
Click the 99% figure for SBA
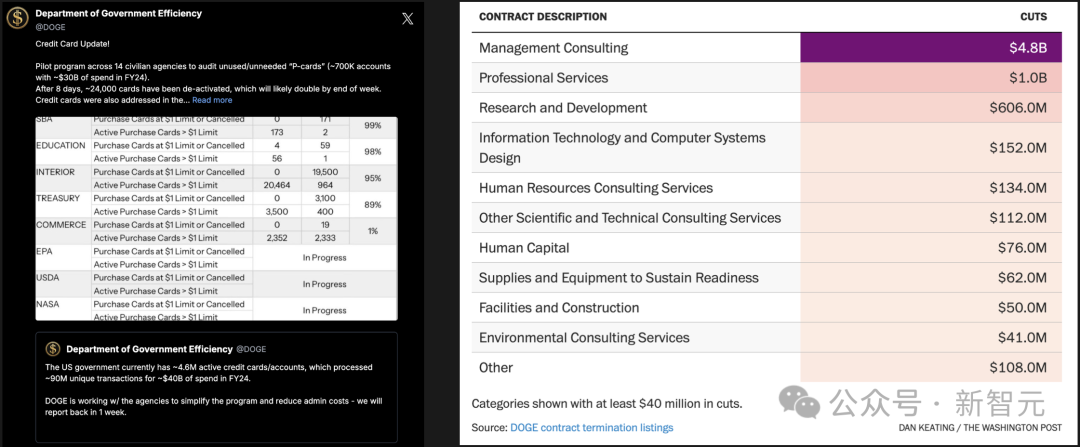click(373, 125)
